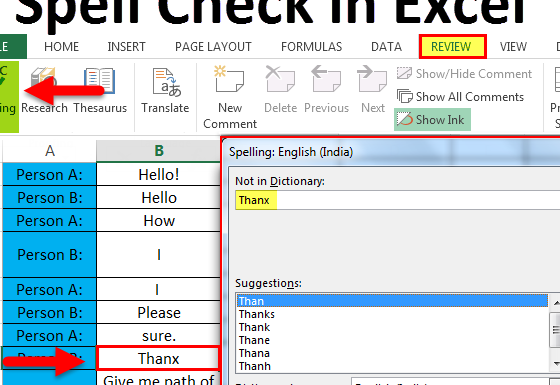Select cell containing 'How'
The height and width of the screenshot is (385, 560).
pyautogui.click(x=159, y=220)
